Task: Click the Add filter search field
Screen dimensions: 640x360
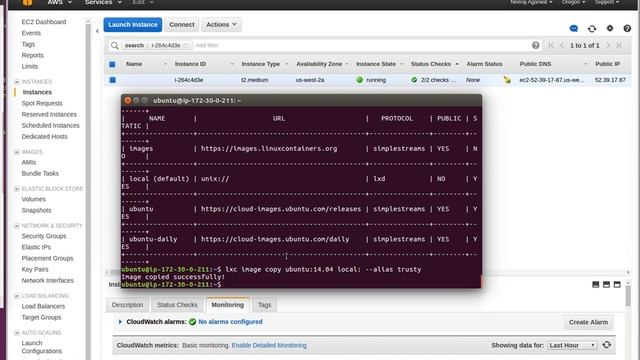Action: [x=207, y=45]
